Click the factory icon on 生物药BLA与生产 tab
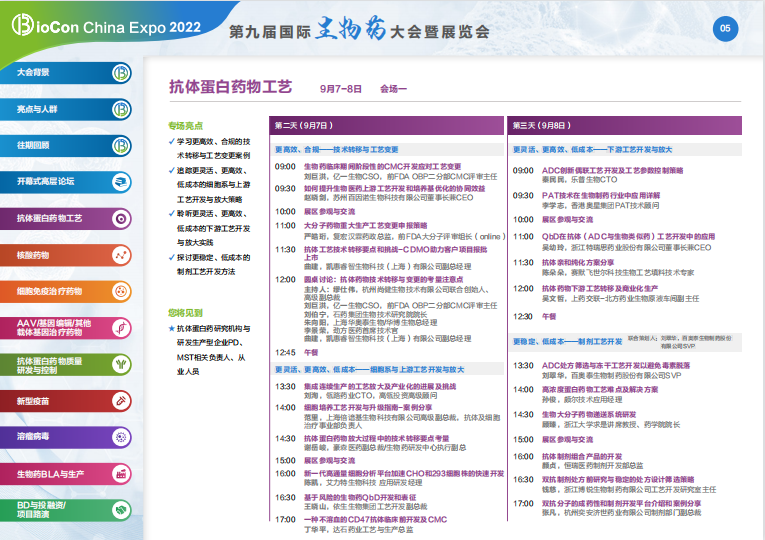This screenshot has height=540, width=765. [121, 473]
